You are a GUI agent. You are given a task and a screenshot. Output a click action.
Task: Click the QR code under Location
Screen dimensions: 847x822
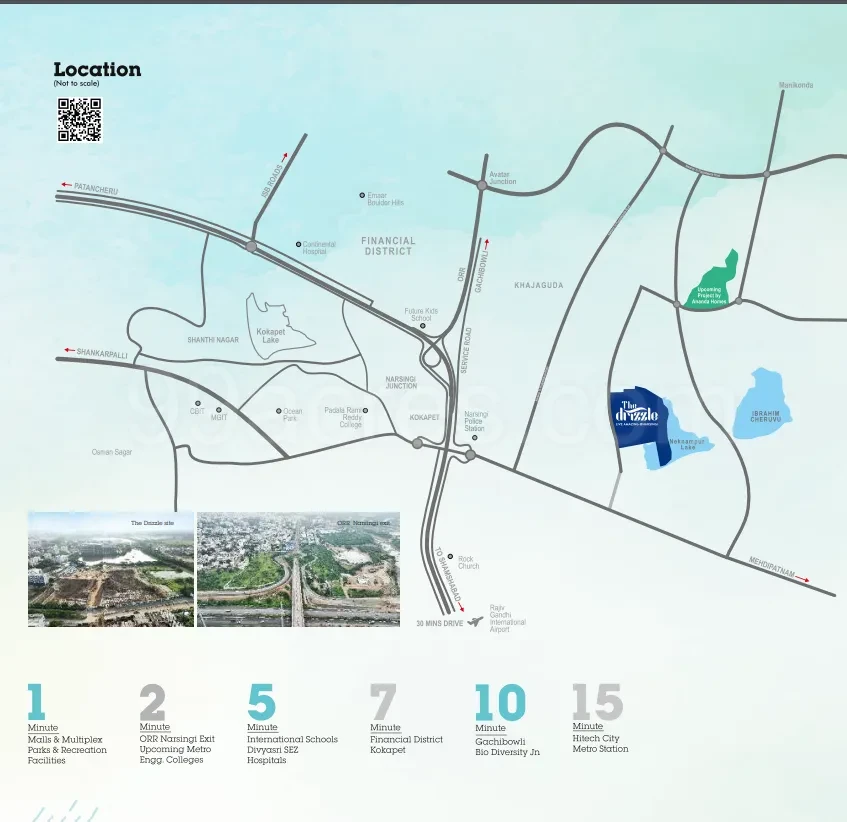tap(79, 120)
